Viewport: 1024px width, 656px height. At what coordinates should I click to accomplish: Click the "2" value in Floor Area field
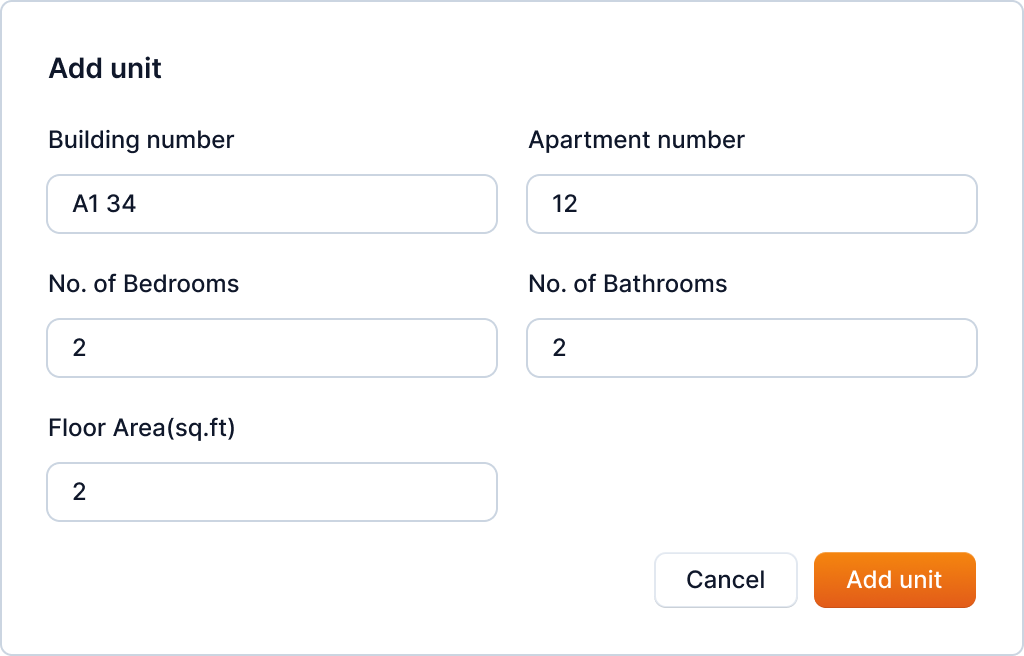tap(80, 492)
